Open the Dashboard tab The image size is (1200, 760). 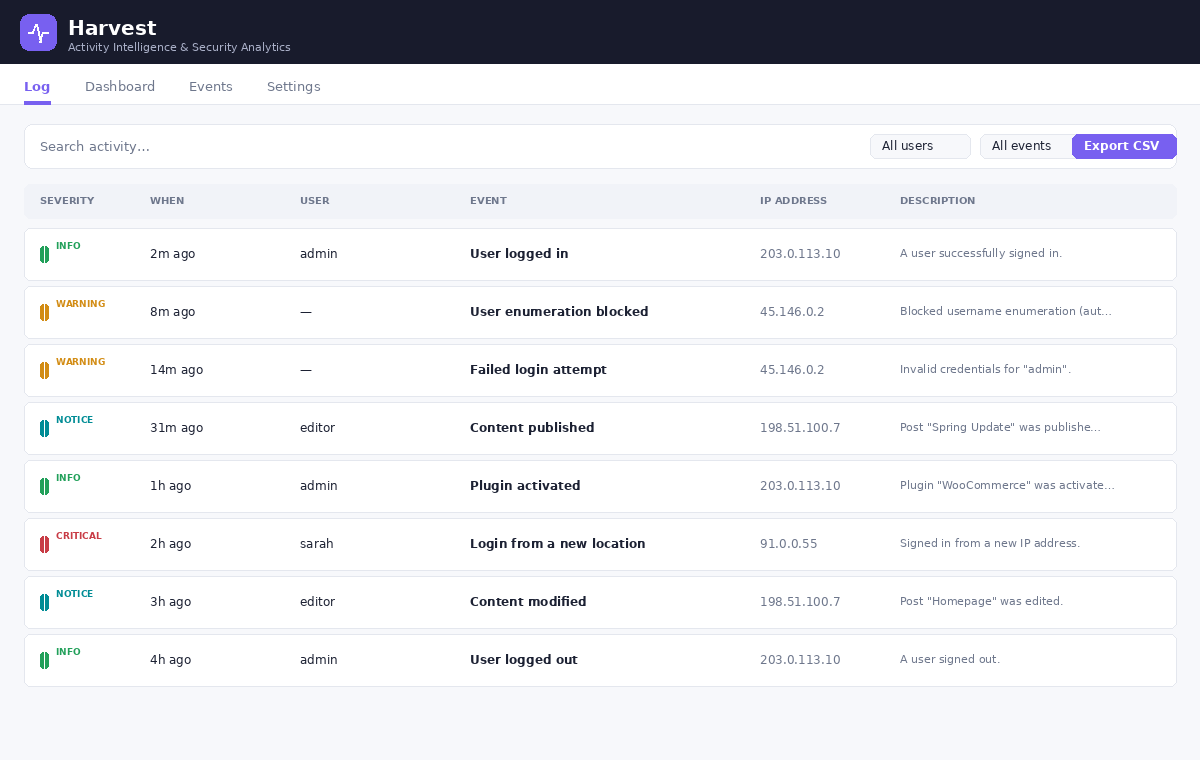click(x=120, y=87)
